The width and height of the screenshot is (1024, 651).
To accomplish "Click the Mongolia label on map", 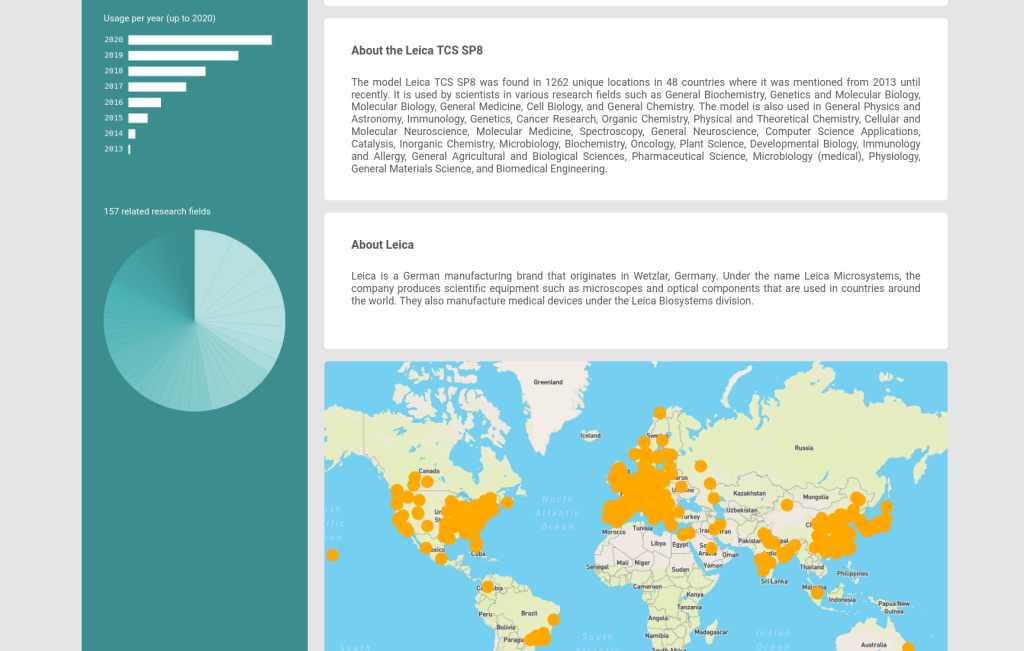I will click(x=816, y=497).
